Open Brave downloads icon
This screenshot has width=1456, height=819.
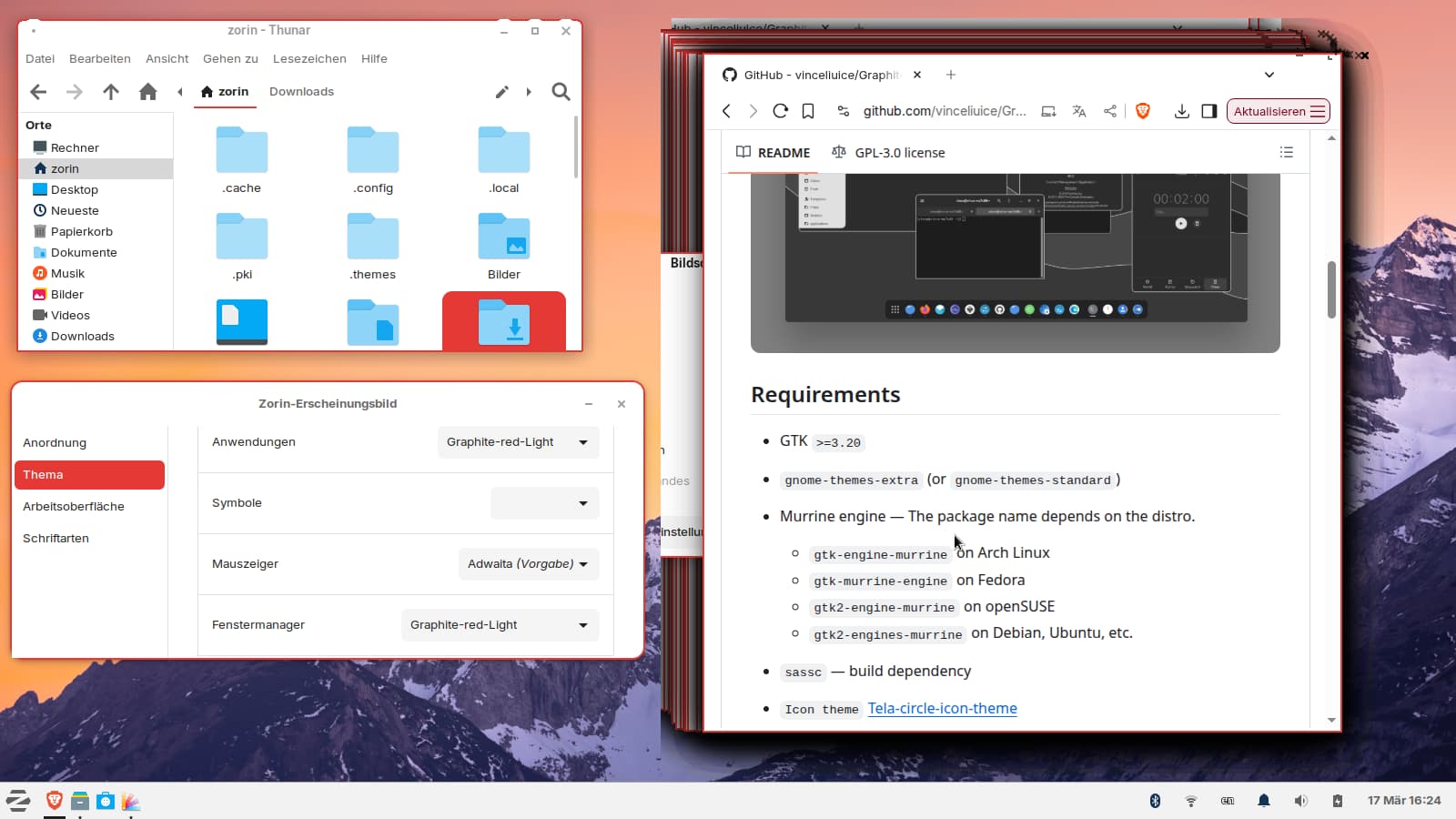(1181, 111)
